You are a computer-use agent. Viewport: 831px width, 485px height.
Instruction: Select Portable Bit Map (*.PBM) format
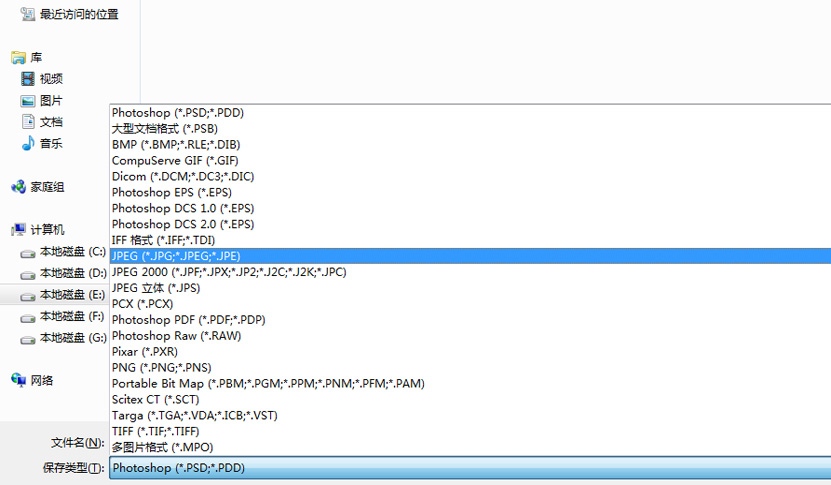[x=471, y=383]
